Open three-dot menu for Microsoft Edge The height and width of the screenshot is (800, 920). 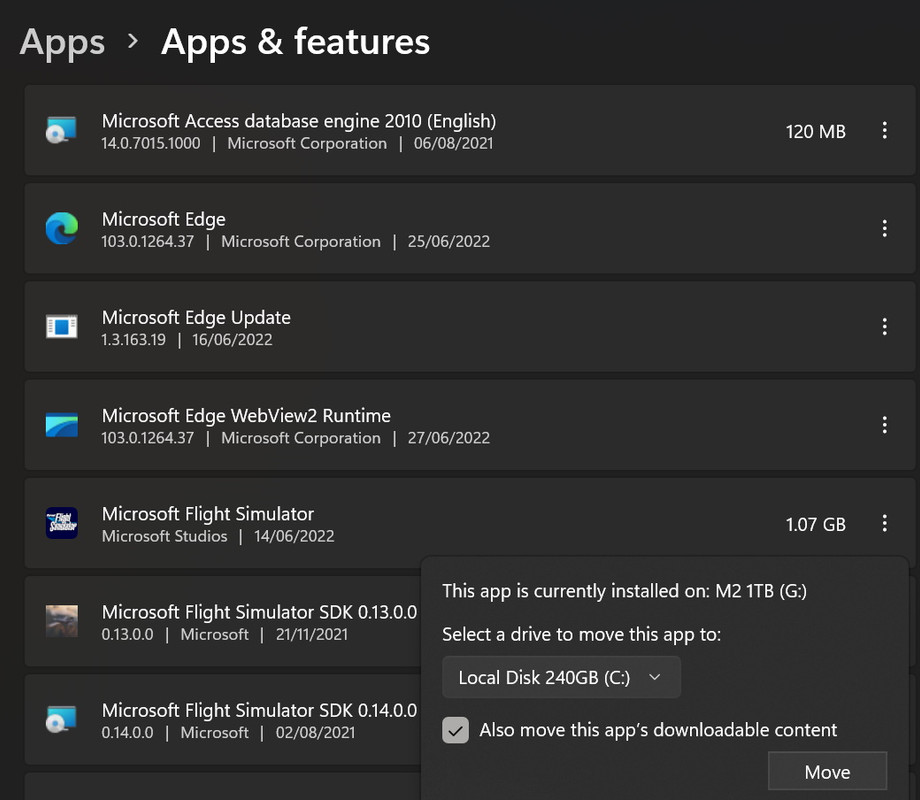coord(884,228)
